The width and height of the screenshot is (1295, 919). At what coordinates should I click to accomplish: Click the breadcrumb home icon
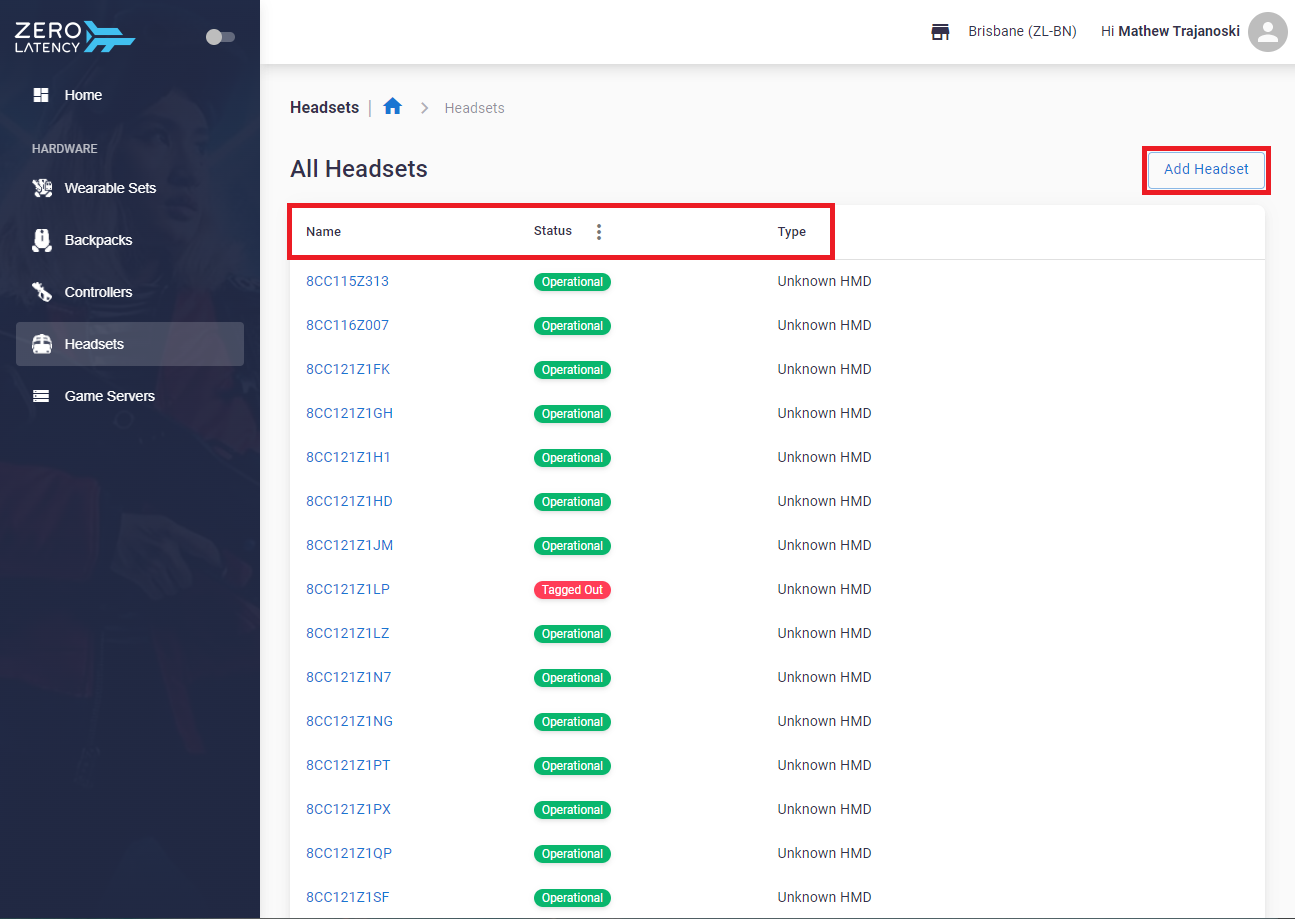pyautogui.click(x=392, y=106)
